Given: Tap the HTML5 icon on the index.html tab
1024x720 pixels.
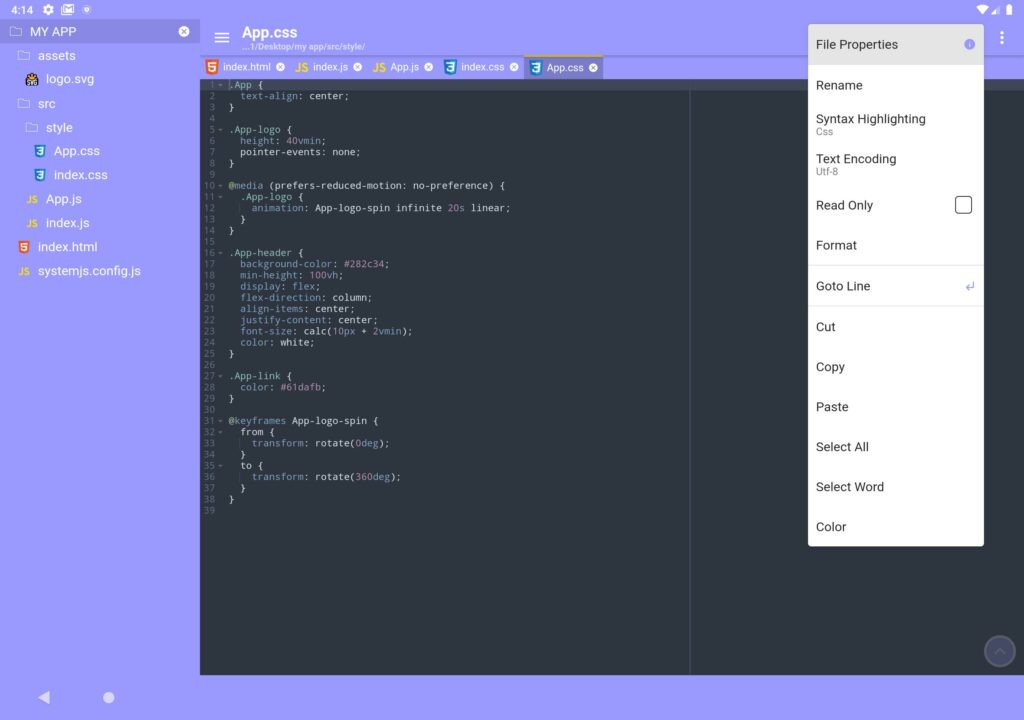Looking at the screenshot, I should tap(211, 67).
